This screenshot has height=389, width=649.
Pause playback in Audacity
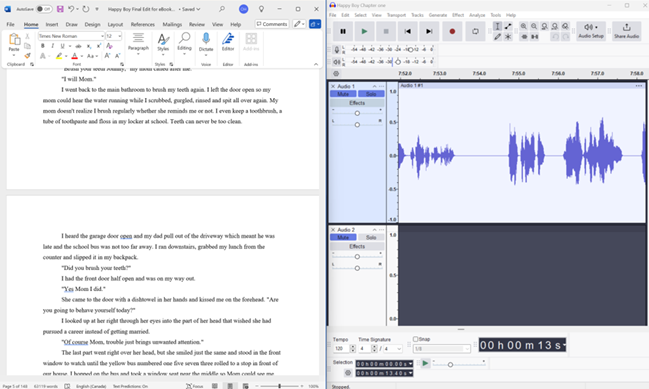(343, 31)
